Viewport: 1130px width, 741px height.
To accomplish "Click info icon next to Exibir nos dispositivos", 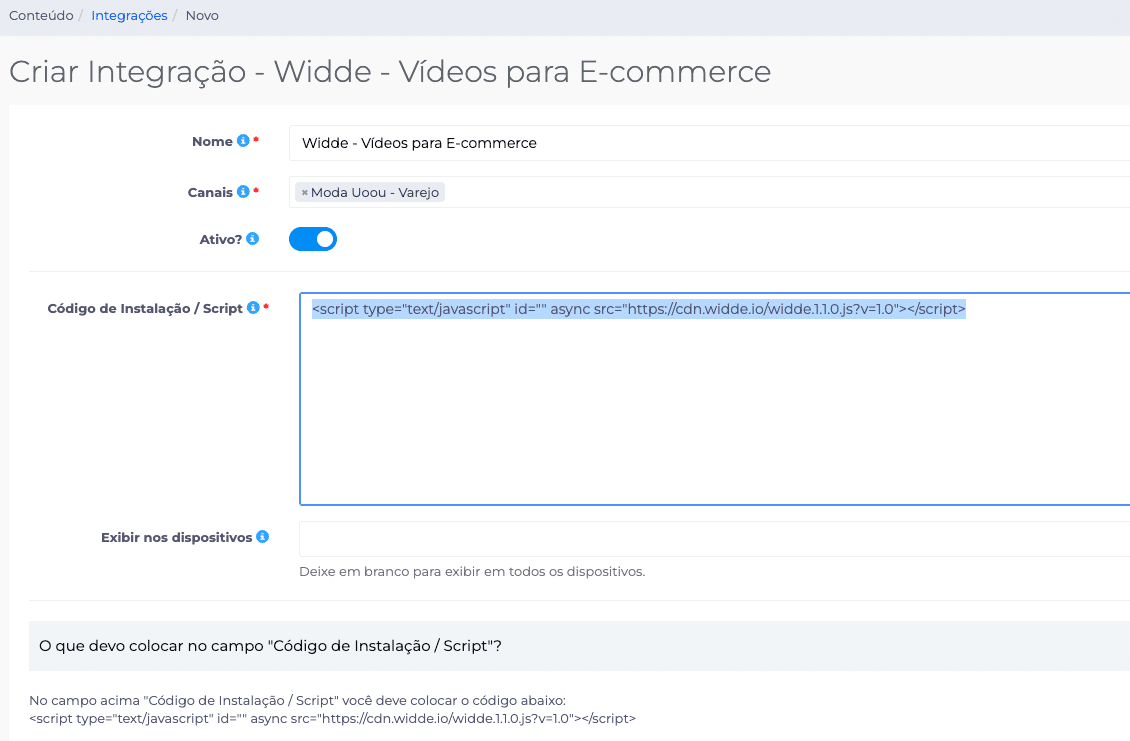I will (262, 536).
